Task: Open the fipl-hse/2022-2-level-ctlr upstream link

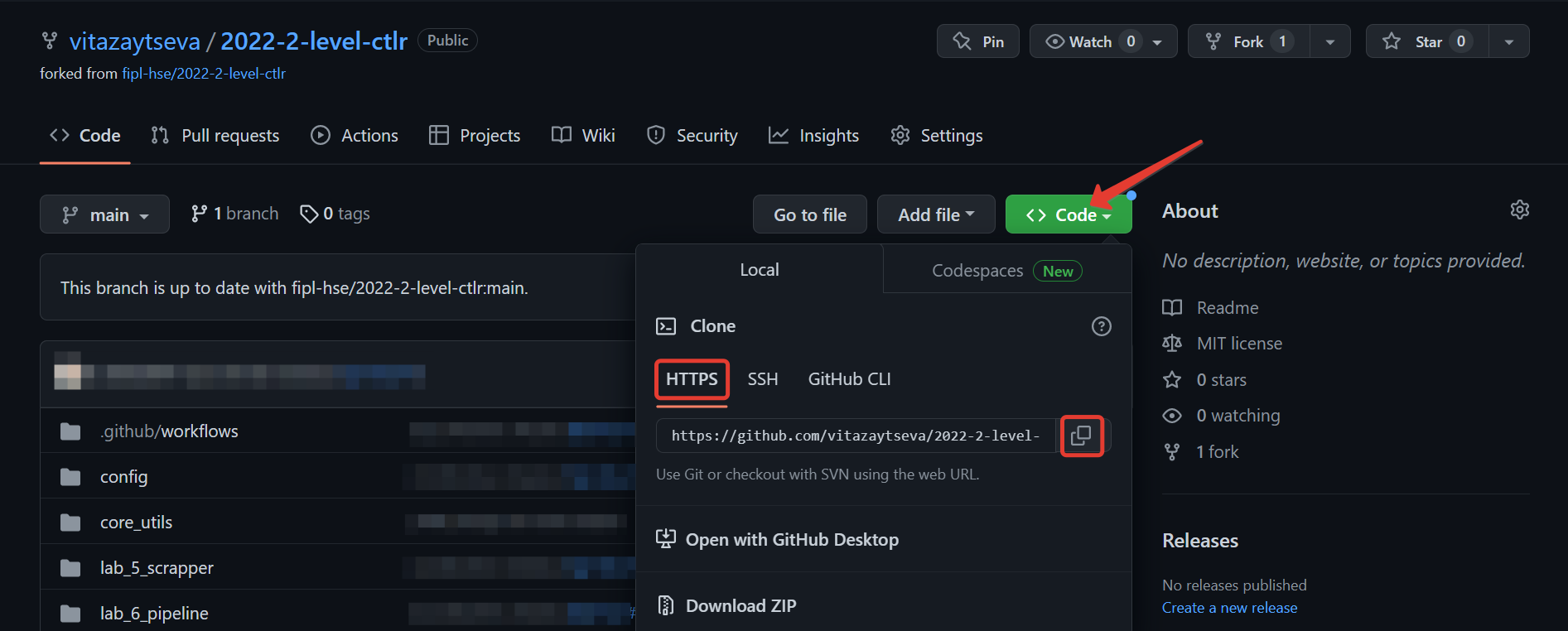Action: (x=204, y=74)
